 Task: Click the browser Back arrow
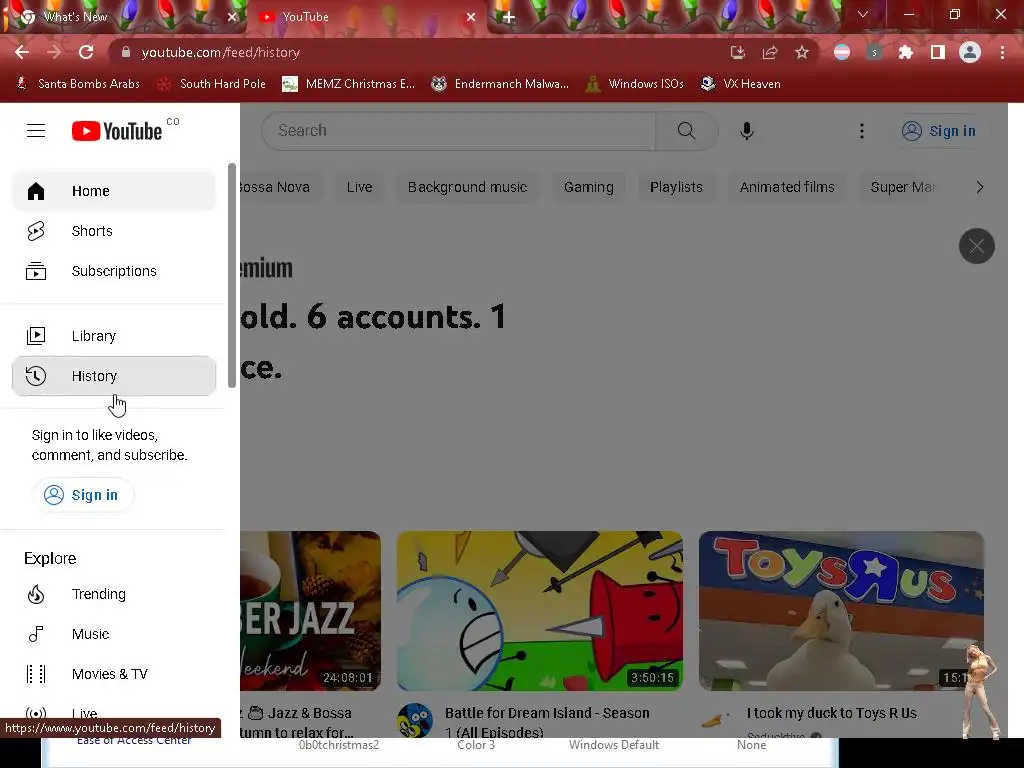point(22,52)
